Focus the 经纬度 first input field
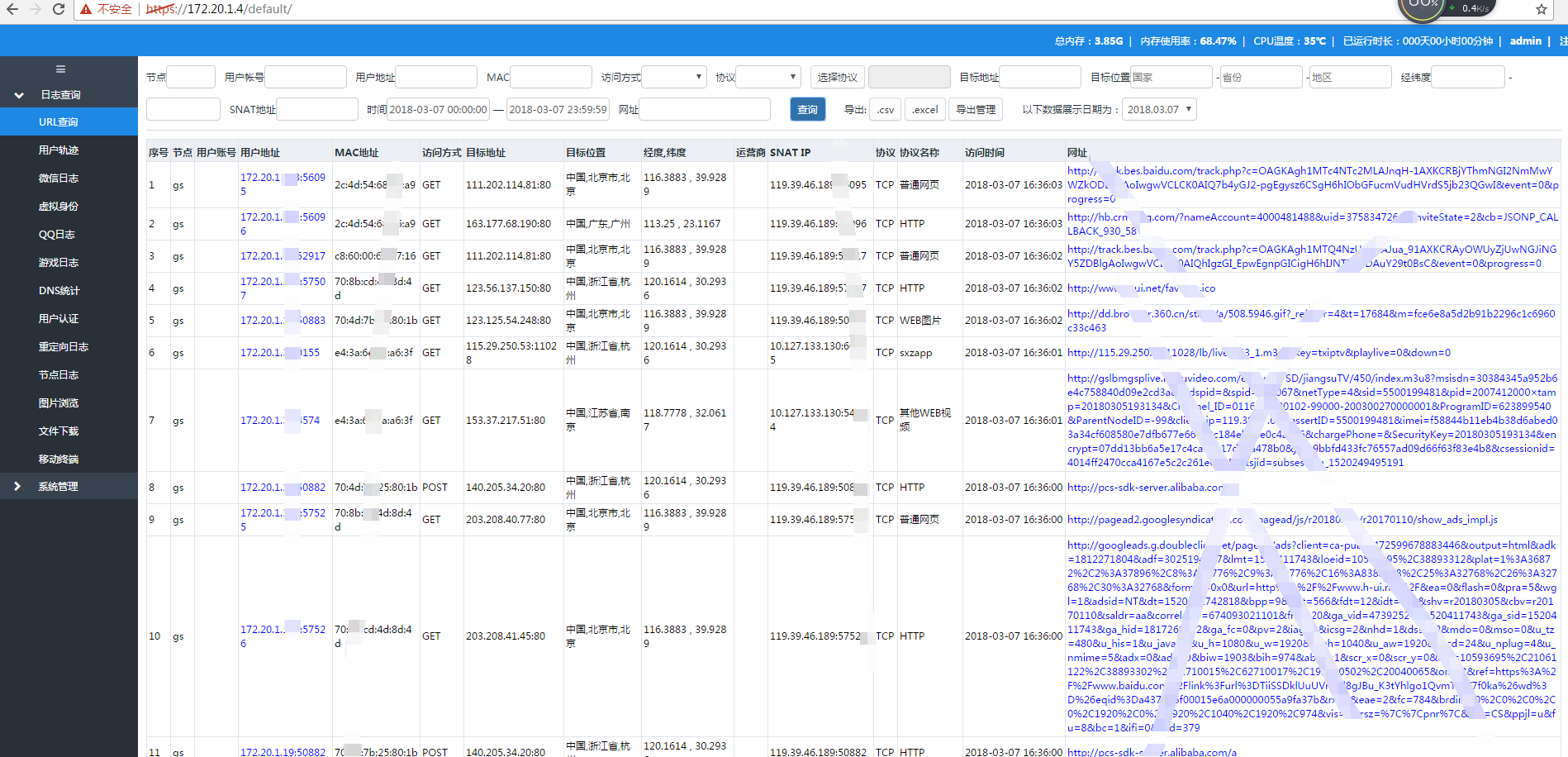 [1468, 77]
